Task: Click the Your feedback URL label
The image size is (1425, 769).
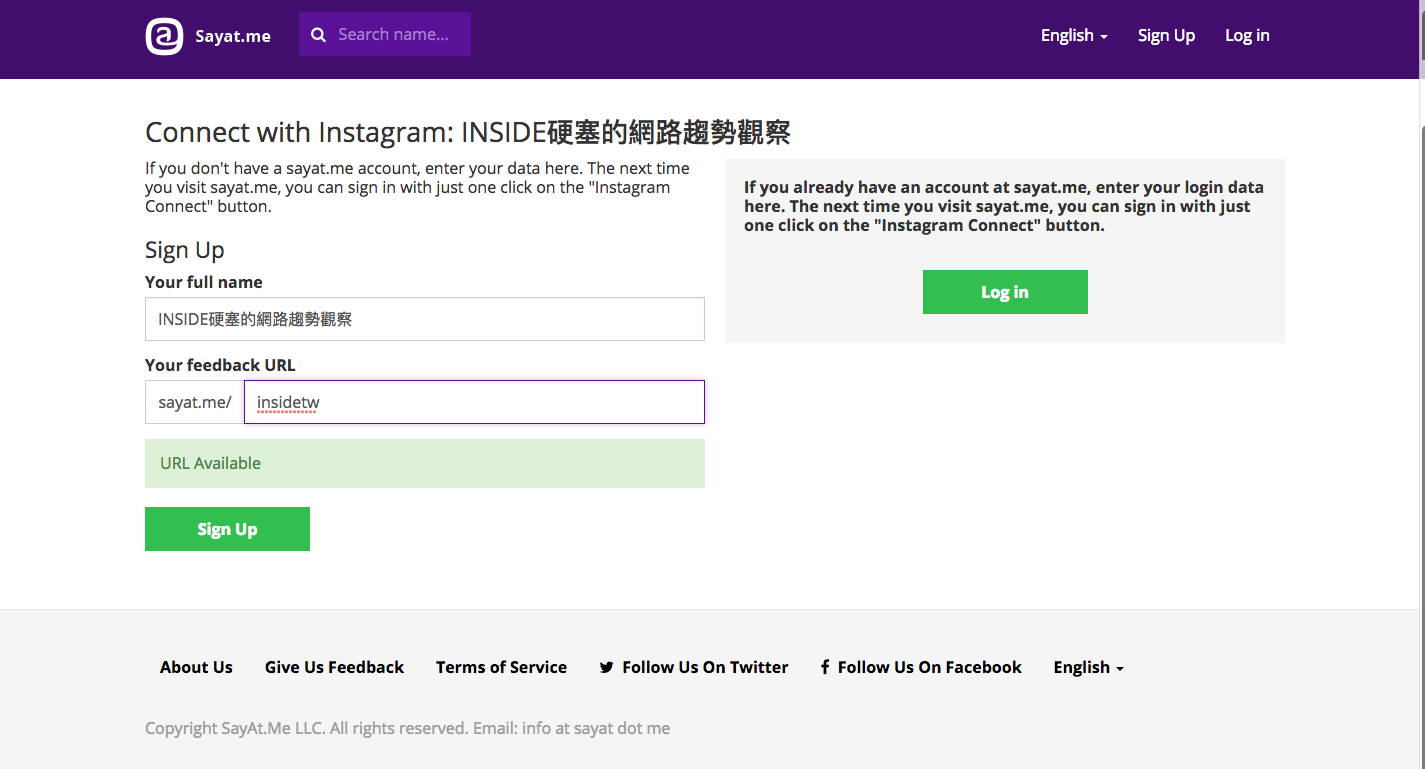Action: (220, 365)
